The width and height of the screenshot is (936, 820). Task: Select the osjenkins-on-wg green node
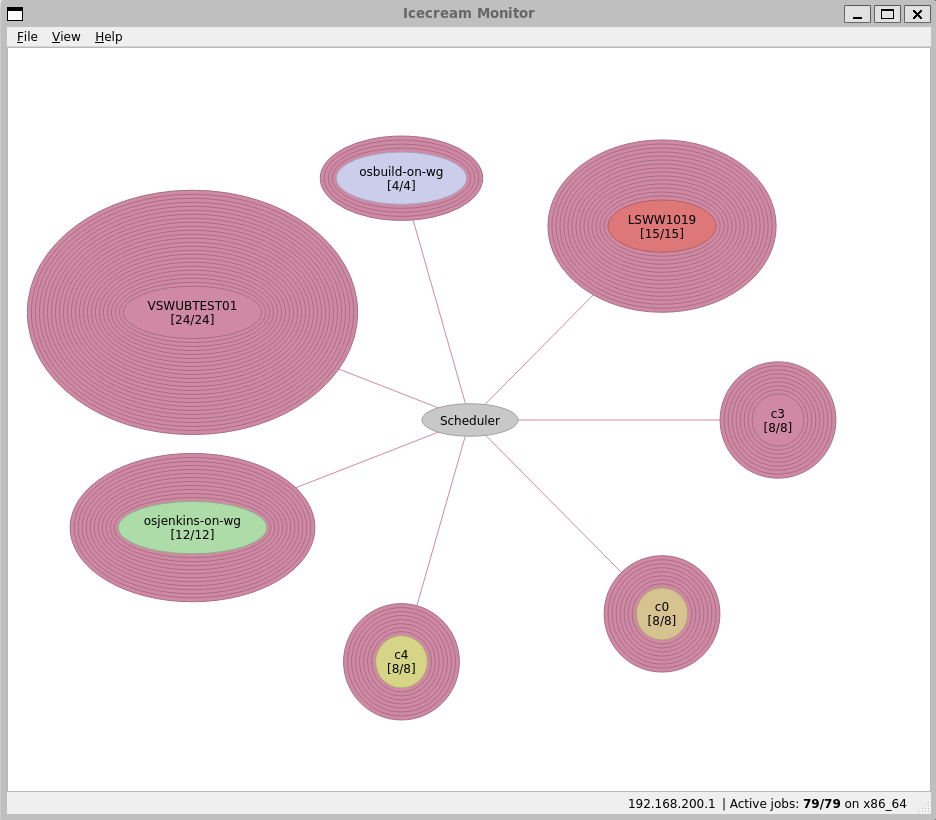tap(192, 527)
